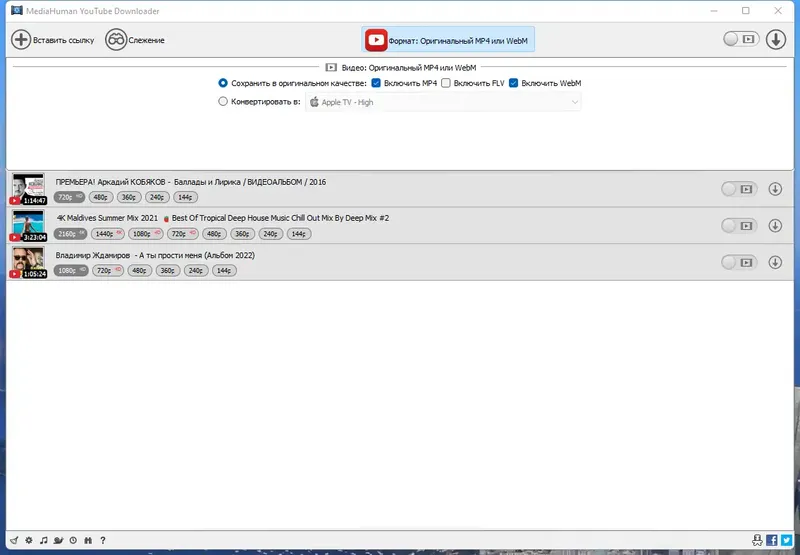
Task: Click the title Владимир Ждамиров - А ты прости меня
Action: [x=155, y=255]
